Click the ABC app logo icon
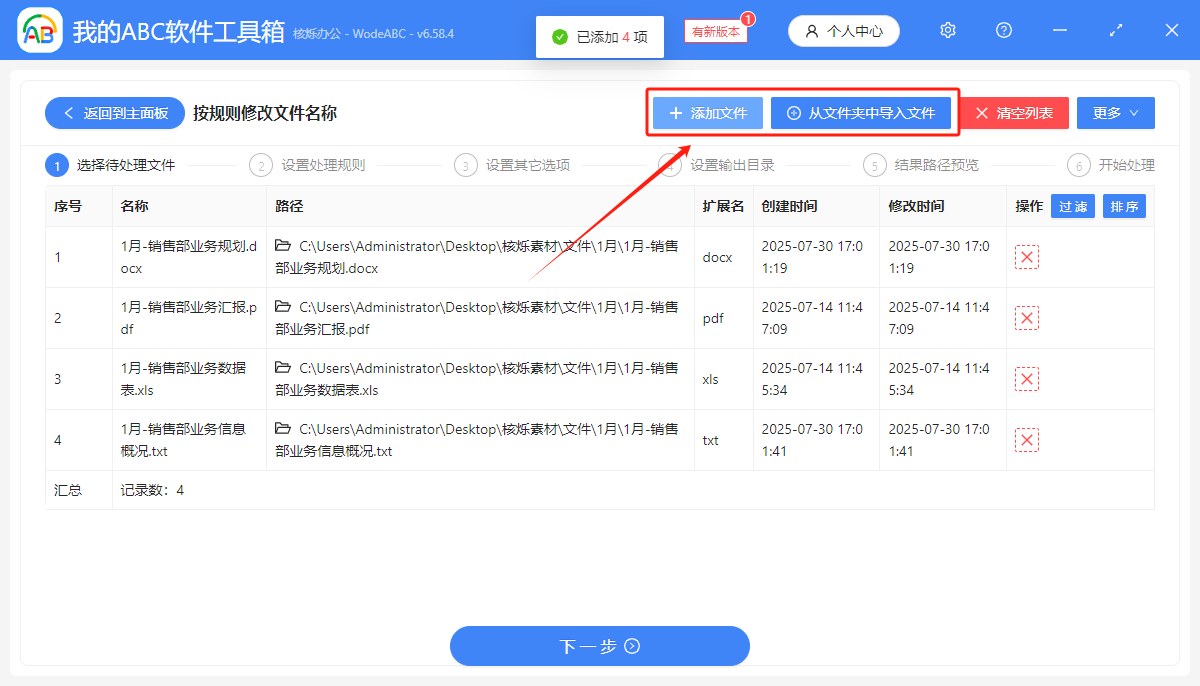 tap(39, 30)
